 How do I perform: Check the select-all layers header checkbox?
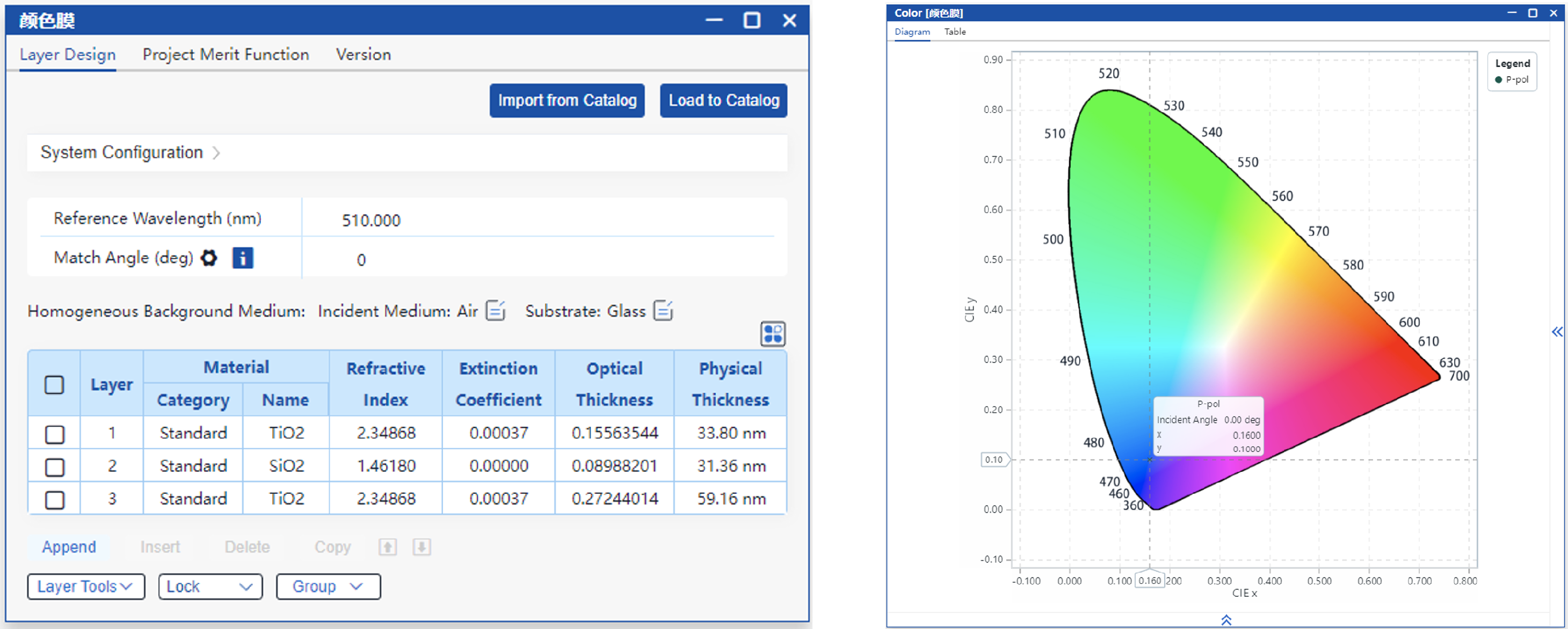(x=54, y=384)
